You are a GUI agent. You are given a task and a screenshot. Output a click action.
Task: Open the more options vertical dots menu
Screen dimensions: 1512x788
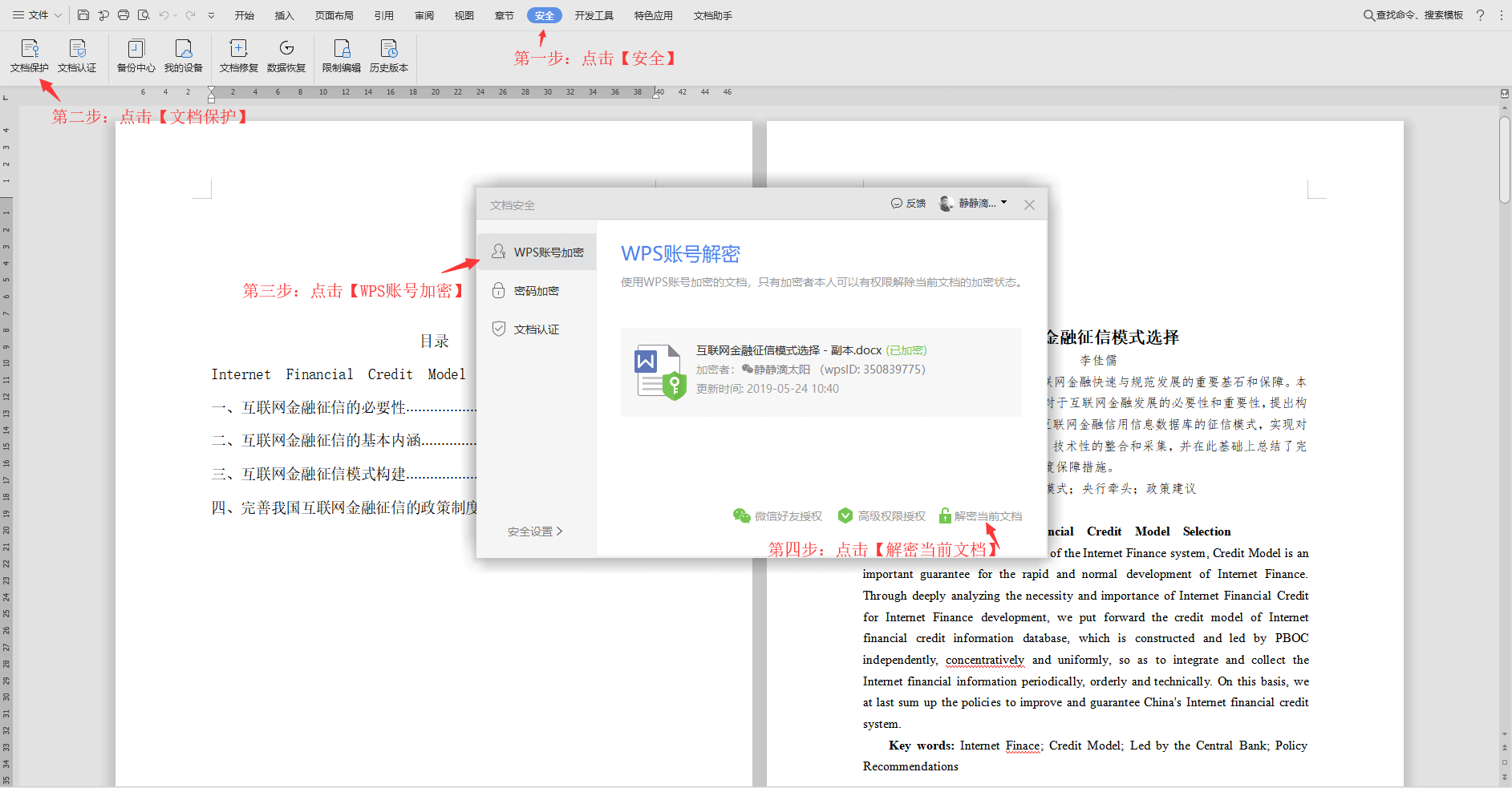(1501, 15)
